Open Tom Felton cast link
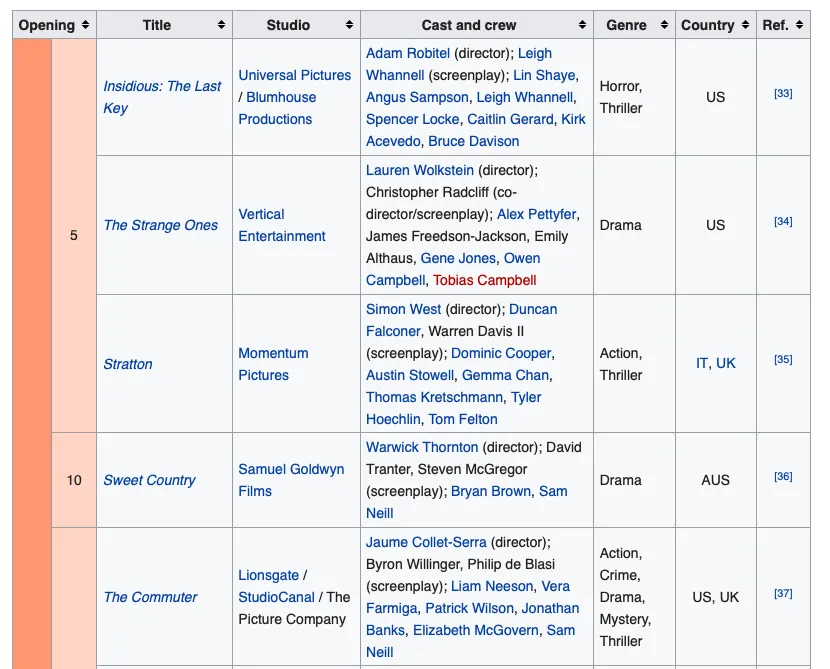The width and height of the screenshot is (830, 669). point(463,419)
